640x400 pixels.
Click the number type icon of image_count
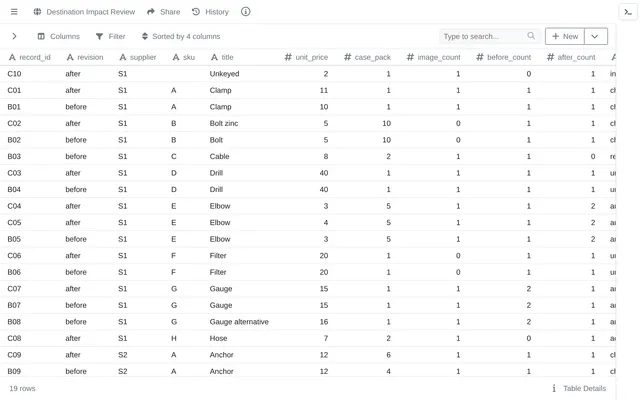coord(410,57)
